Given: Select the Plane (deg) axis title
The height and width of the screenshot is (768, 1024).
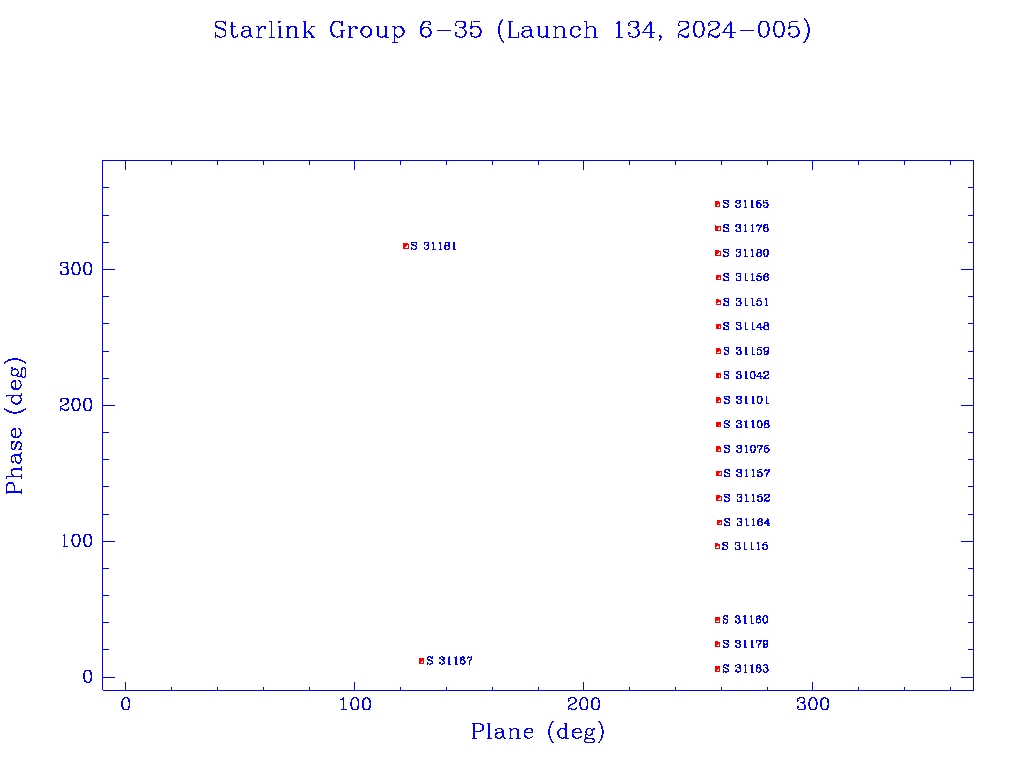Looking at the screenshot, I should [538, 732].
